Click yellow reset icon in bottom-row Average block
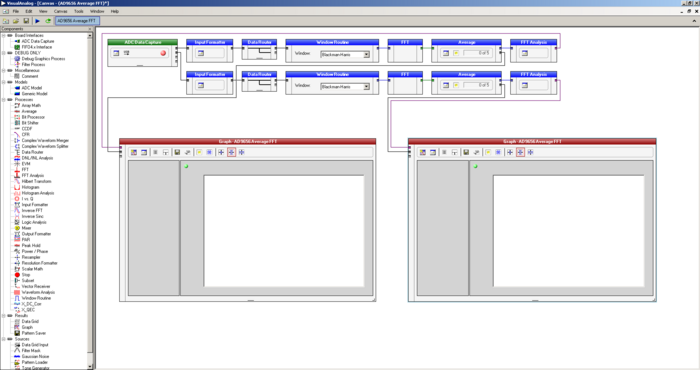The height and width of the screenshot is (370, 700). pyautogui.click(x=456, y=85)
